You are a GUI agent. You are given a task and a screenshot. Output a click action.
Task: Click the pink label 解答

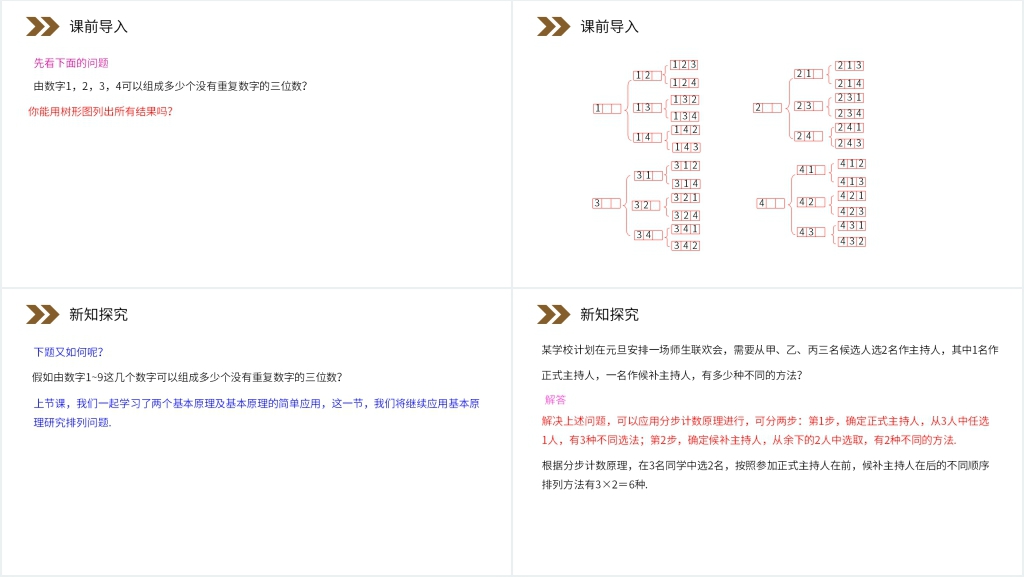(556, 400)
